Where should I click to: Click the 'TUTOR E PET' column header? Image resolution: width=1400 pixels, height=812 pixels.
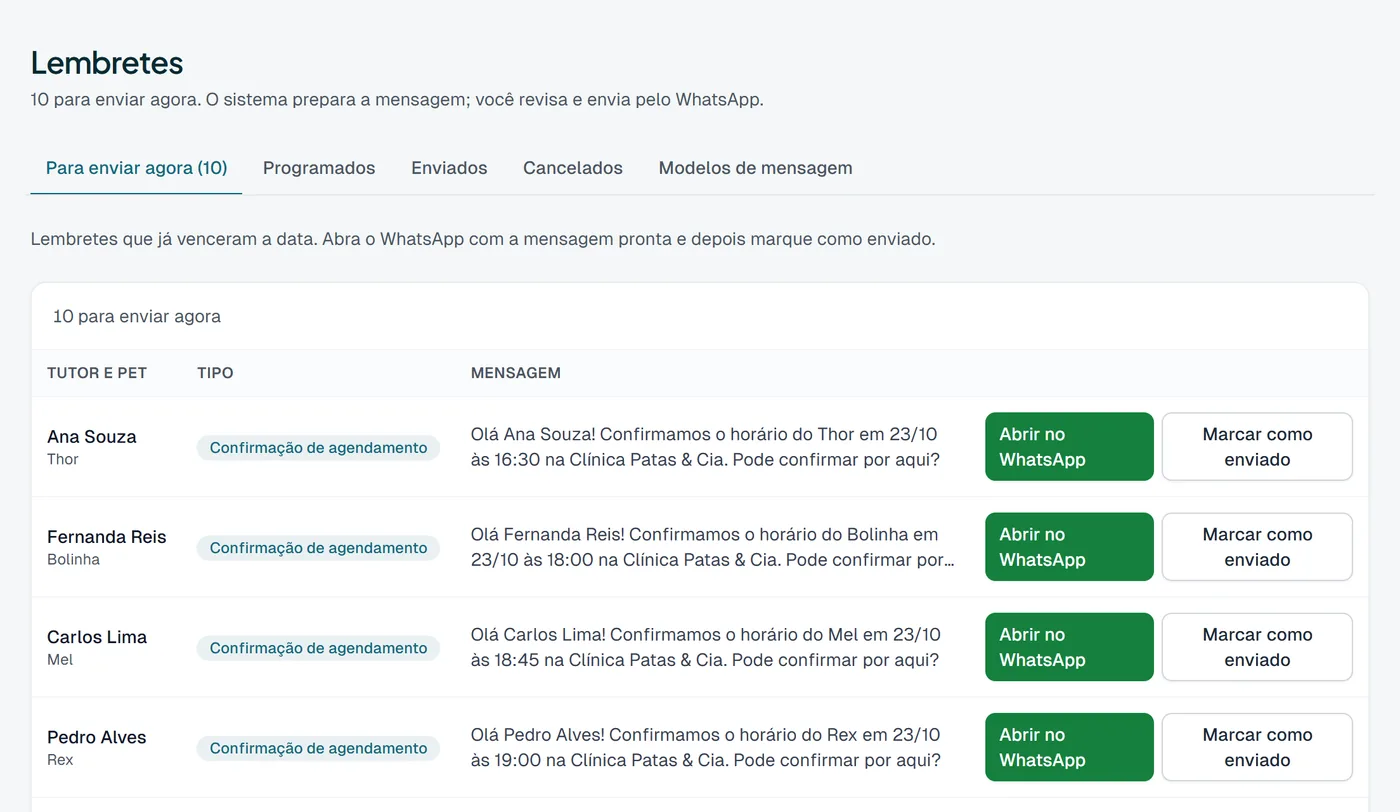tap(97, 373)
